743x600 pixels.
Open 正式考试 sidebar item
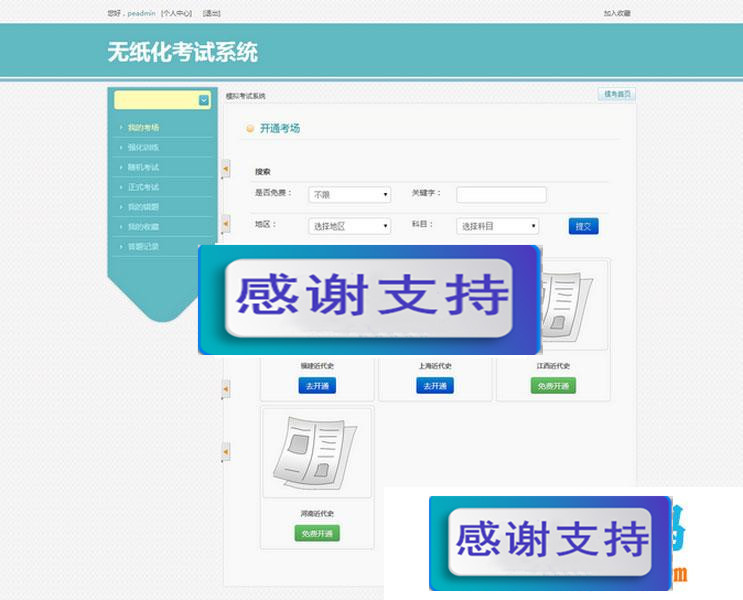143,187
